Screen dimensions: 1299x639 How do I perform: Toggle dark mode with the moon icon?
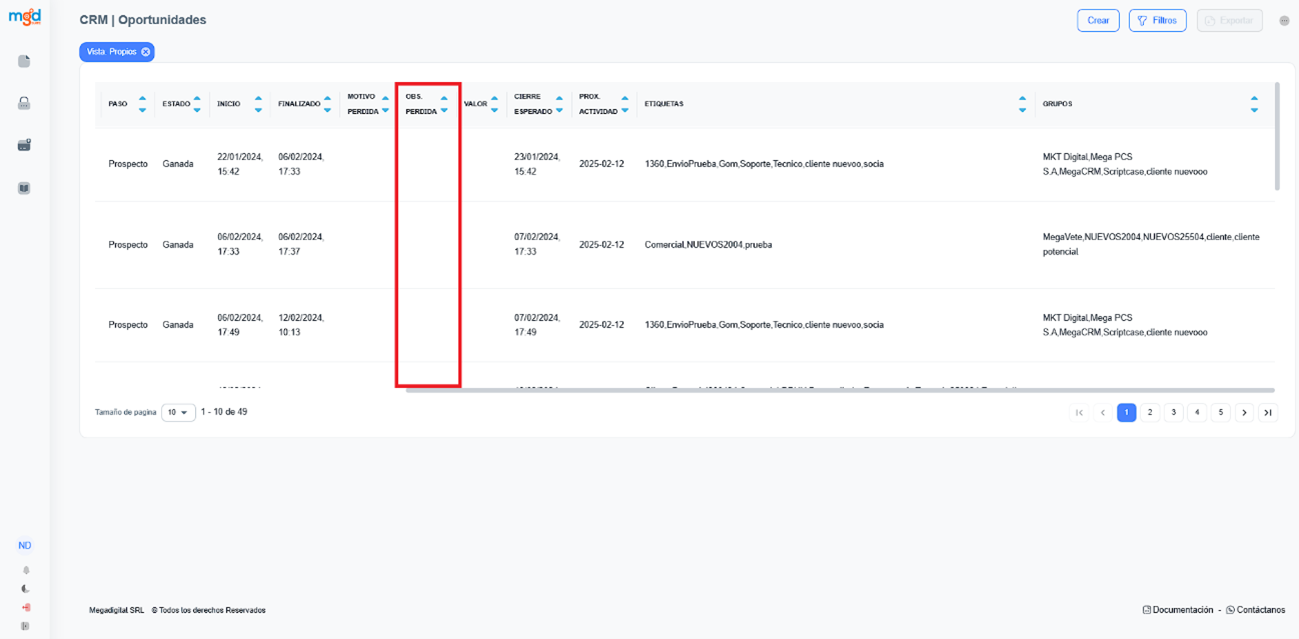pos(25,589)
